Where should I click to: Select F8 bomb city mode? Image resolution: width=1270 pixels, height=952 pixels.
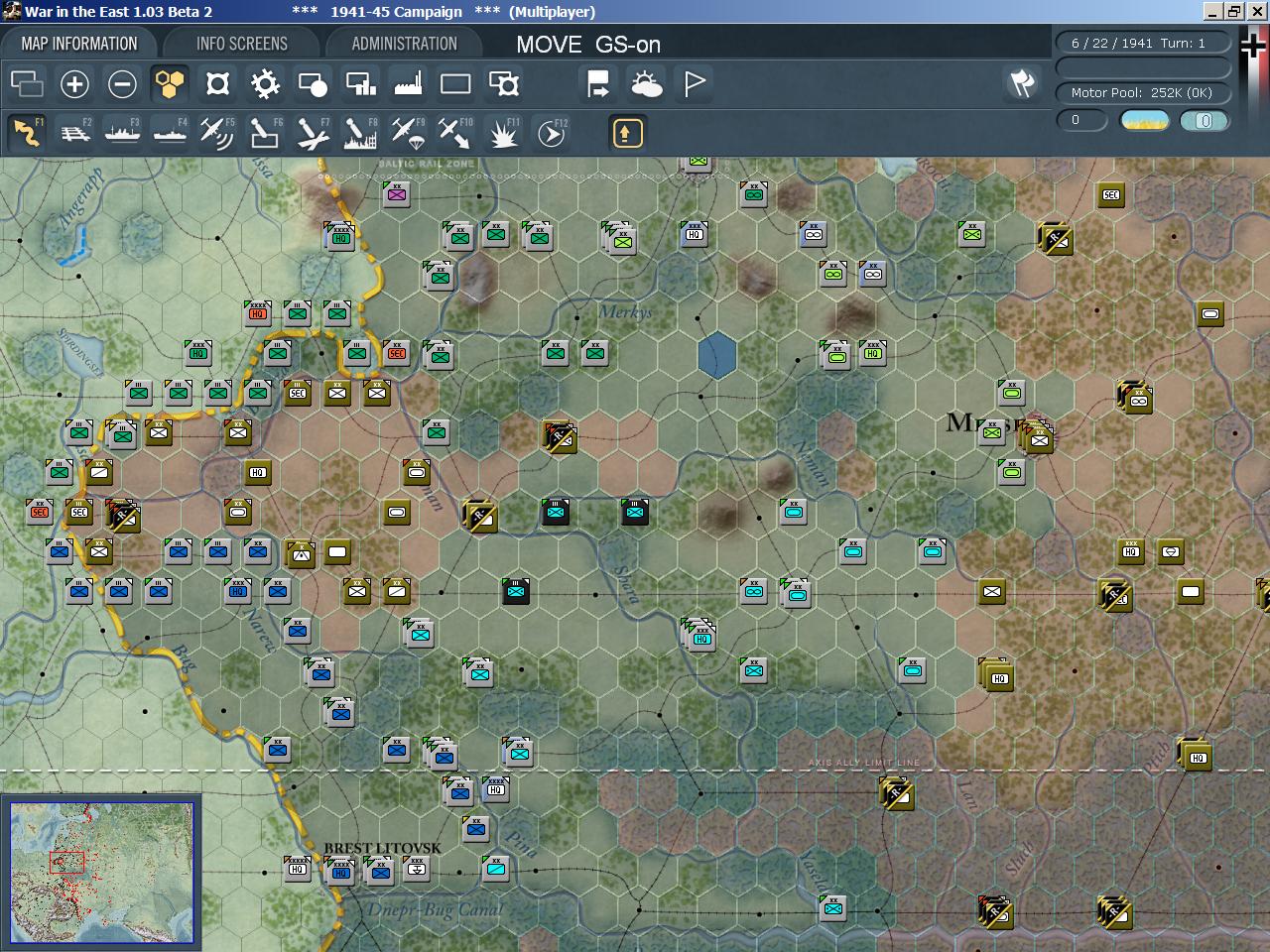(x=360, y=133)
